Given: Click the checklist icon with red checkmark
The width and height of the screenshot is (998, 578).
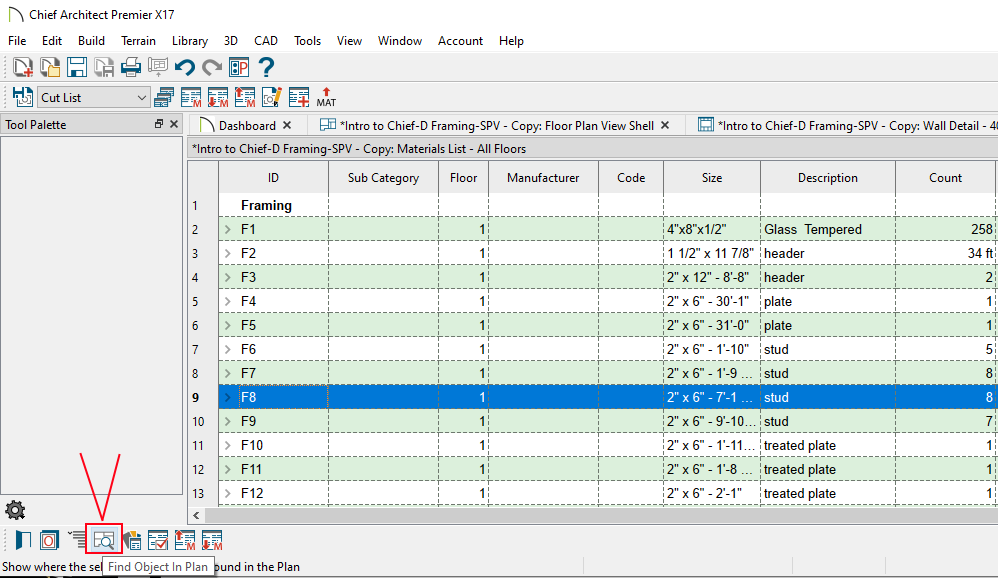Looking at the screenshot, I should [158, 540].
